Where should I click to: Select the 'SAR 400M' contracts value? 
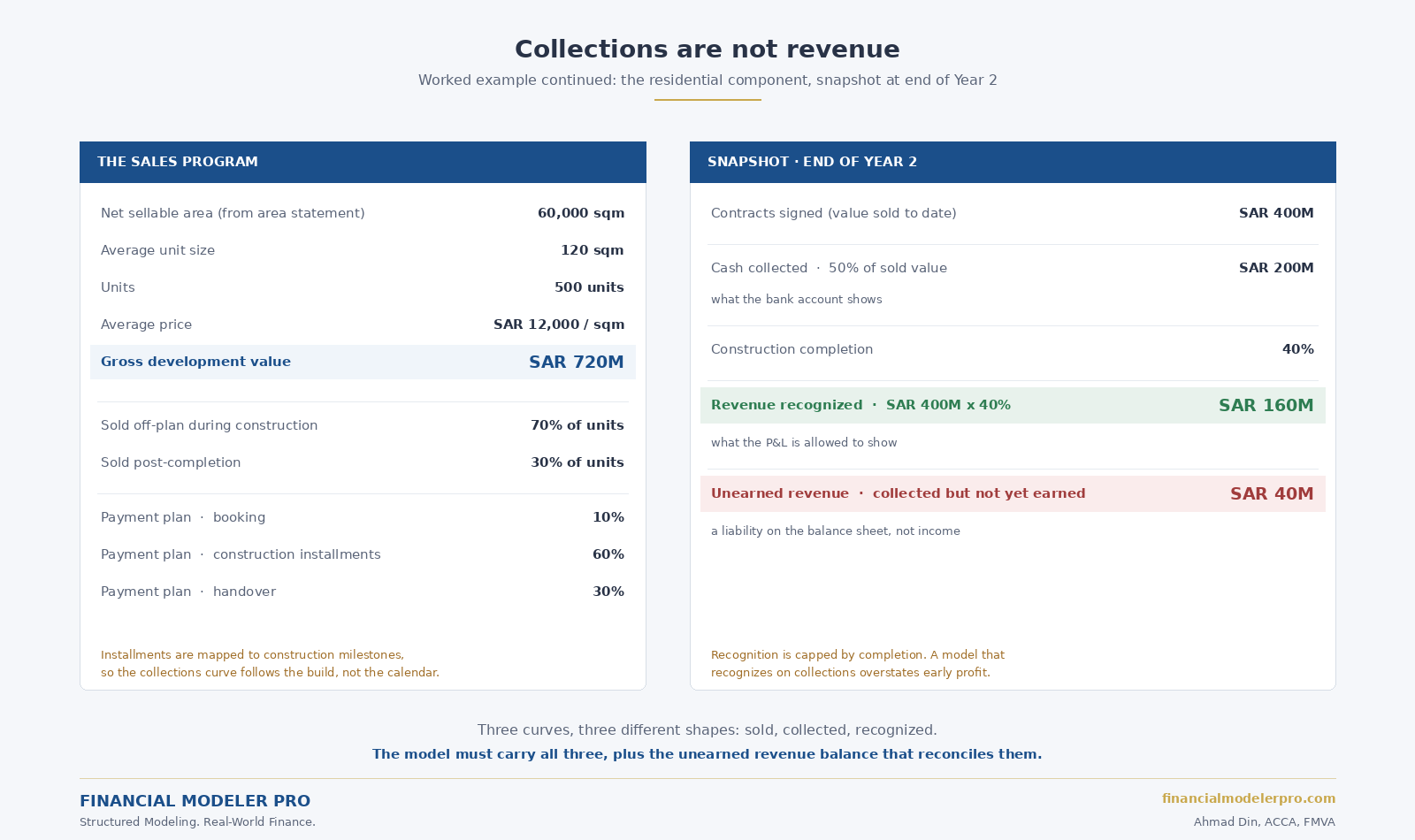(1276, 213)
